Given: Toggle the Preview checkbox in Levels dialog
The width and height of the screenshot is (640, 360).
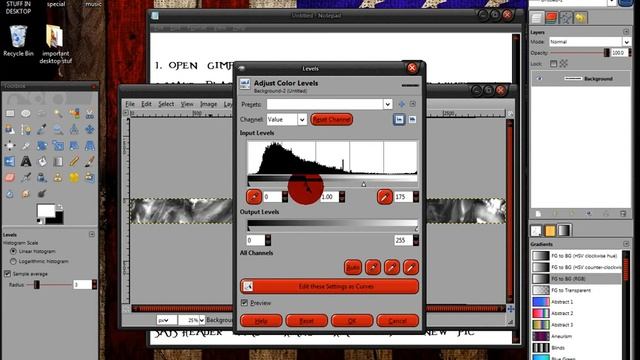Looking at the screenshot, I should pos(244,302).
